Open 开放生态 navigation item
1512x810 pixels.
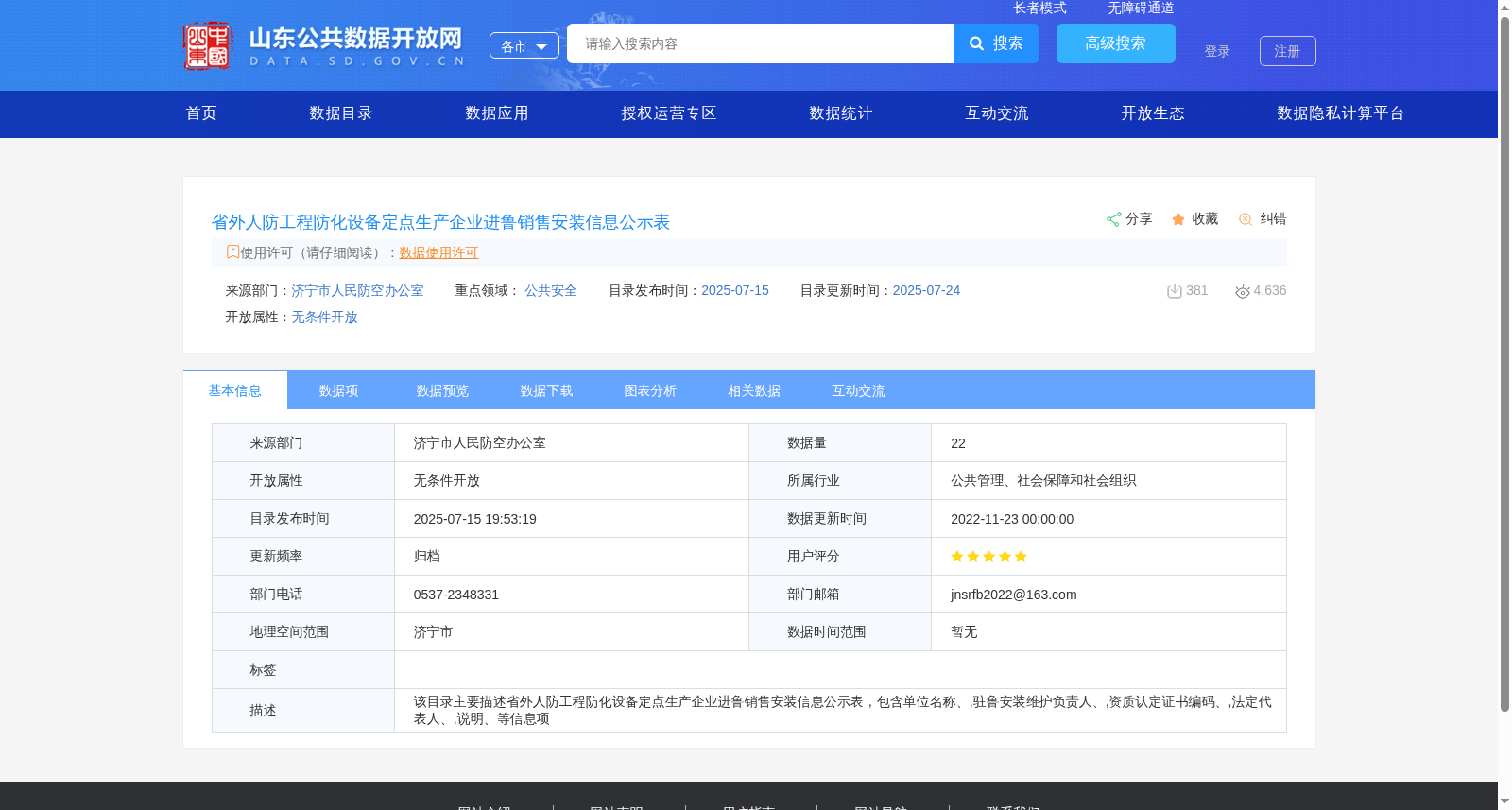tap(1153, 113)
